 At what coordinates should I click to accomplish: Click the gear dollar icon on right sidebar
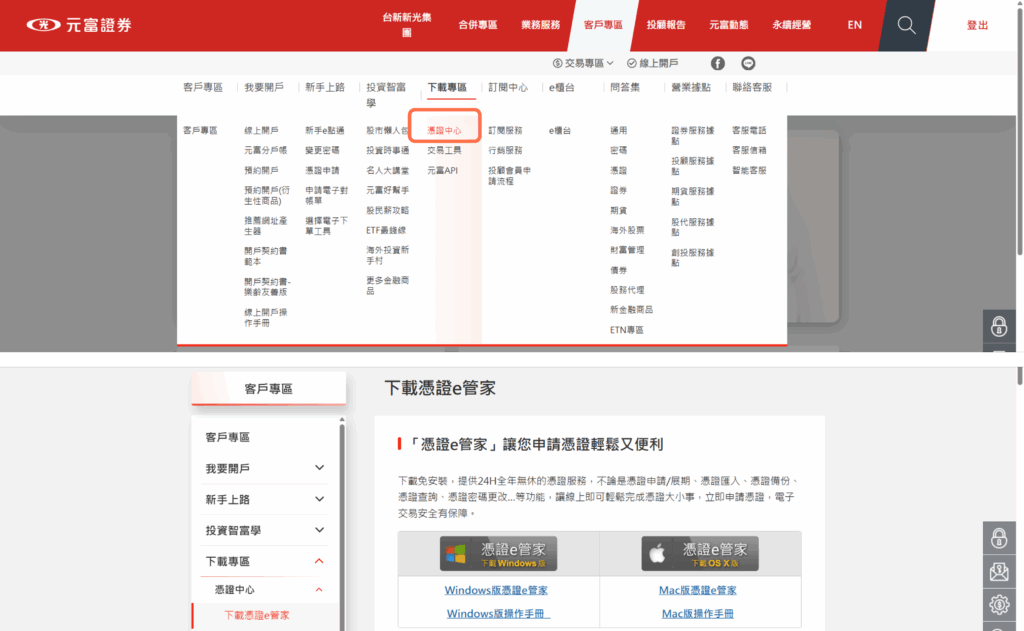click(998, 604)
